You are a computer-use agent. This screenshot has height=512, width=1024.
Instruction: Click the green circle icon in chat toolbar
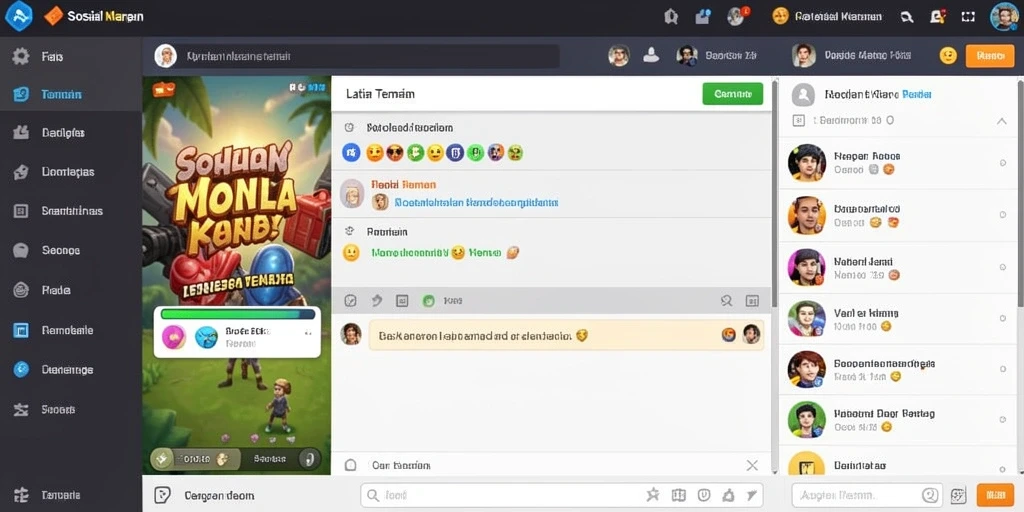(x=428, y=301)
